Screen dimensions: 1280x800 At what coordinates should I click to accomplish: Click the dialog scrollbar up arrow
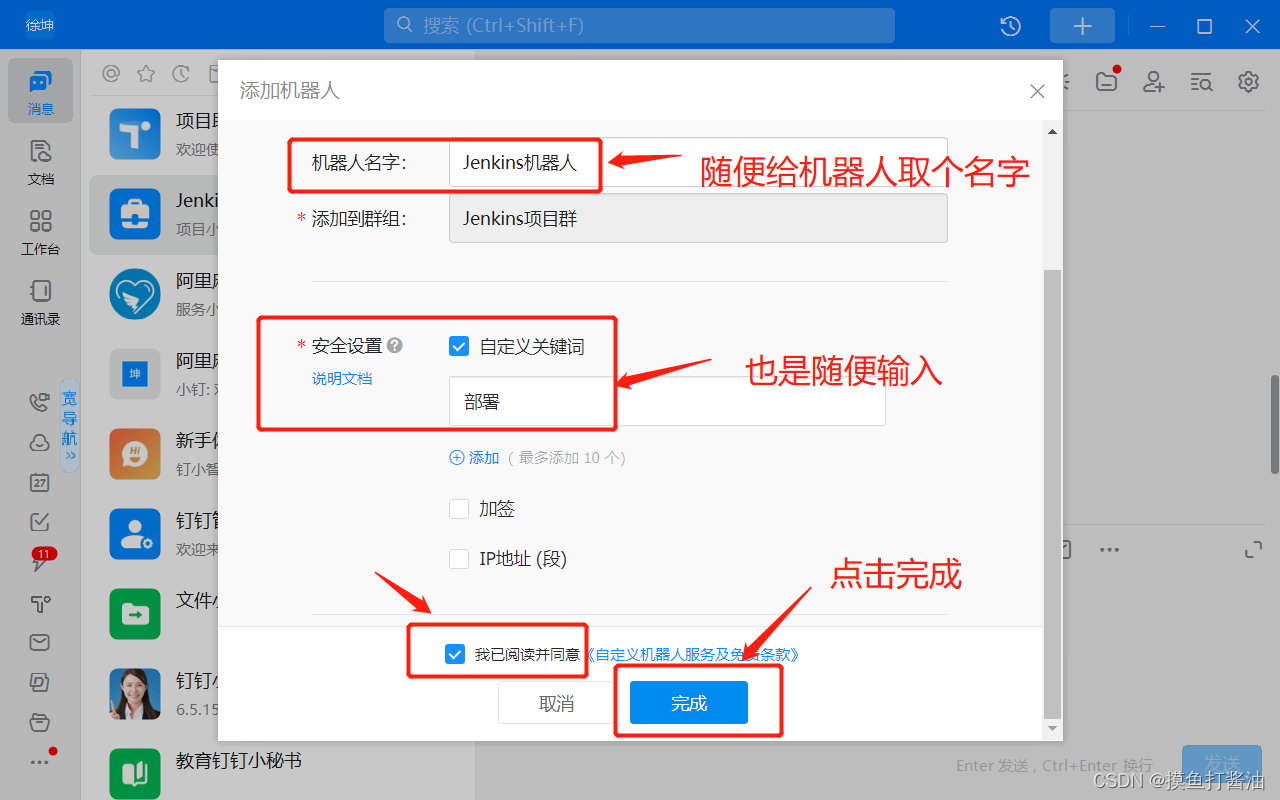tap(1052, 131)
